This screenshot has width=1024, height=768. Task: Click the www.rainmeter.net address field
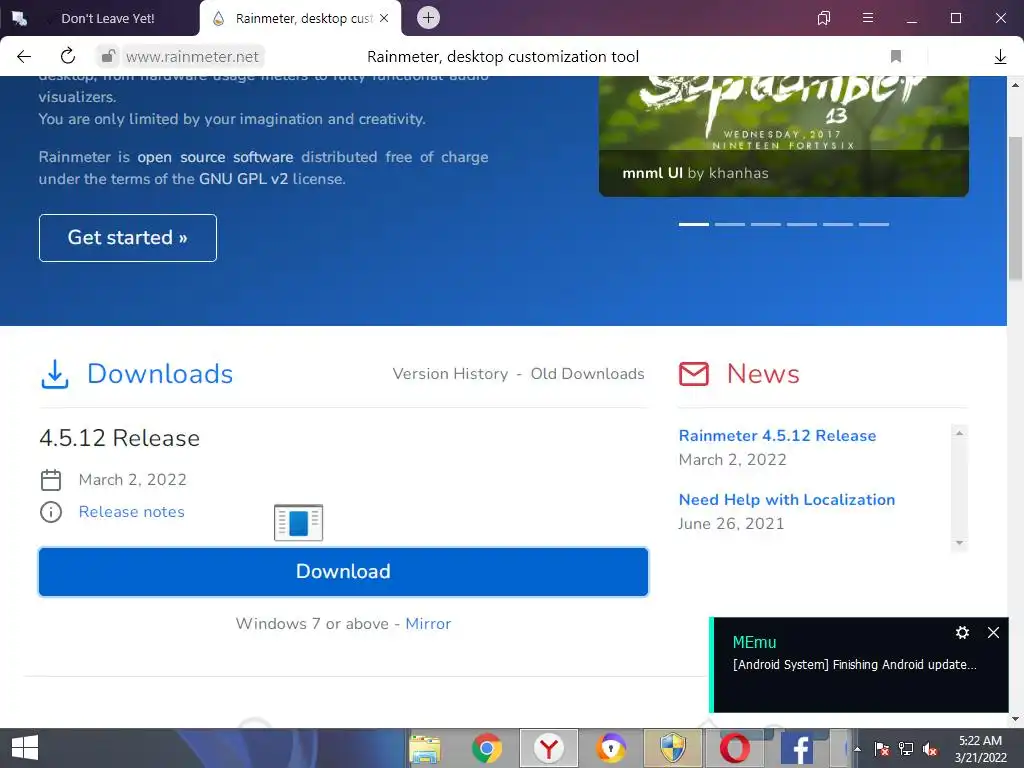coord(192,57)
